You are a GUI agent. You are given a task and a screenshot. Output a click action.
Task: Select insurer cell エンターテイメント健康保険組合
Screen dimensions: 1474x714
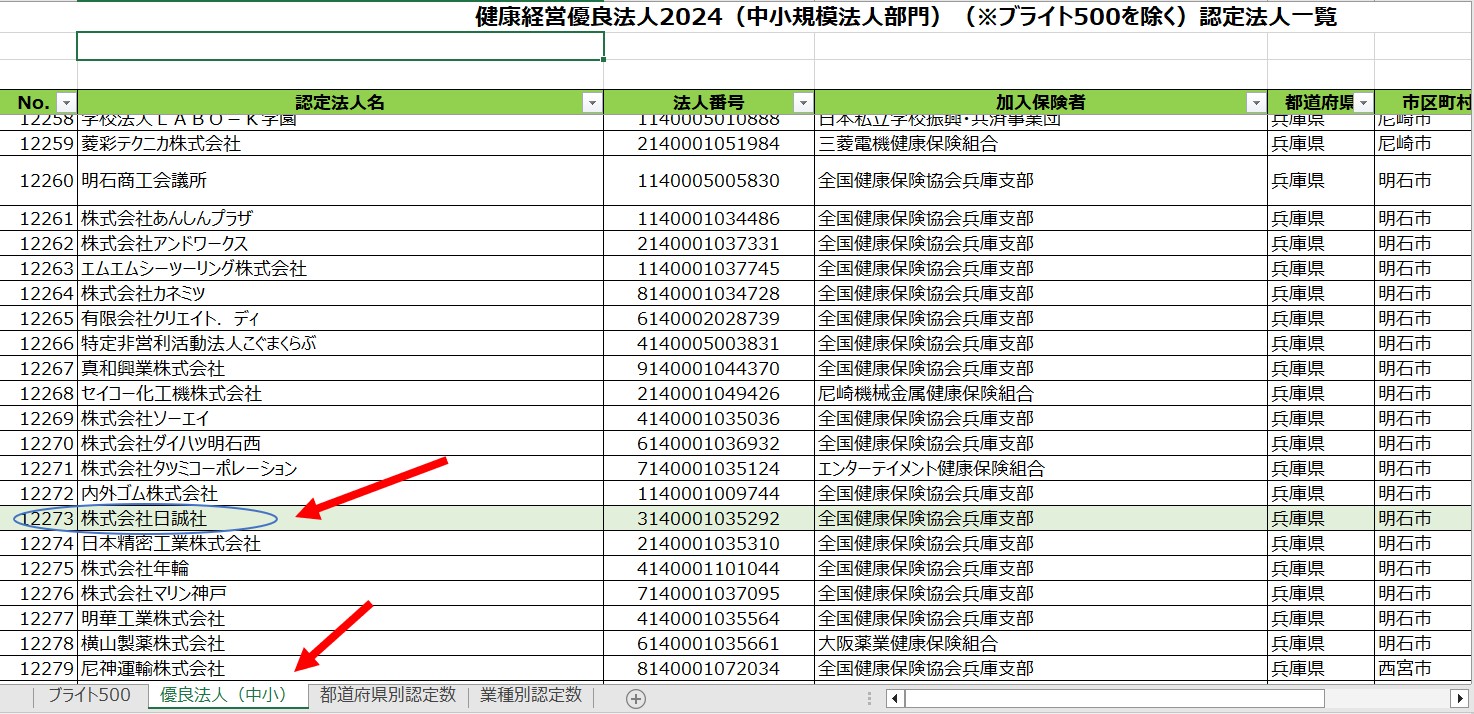(x=1041, y=469)
